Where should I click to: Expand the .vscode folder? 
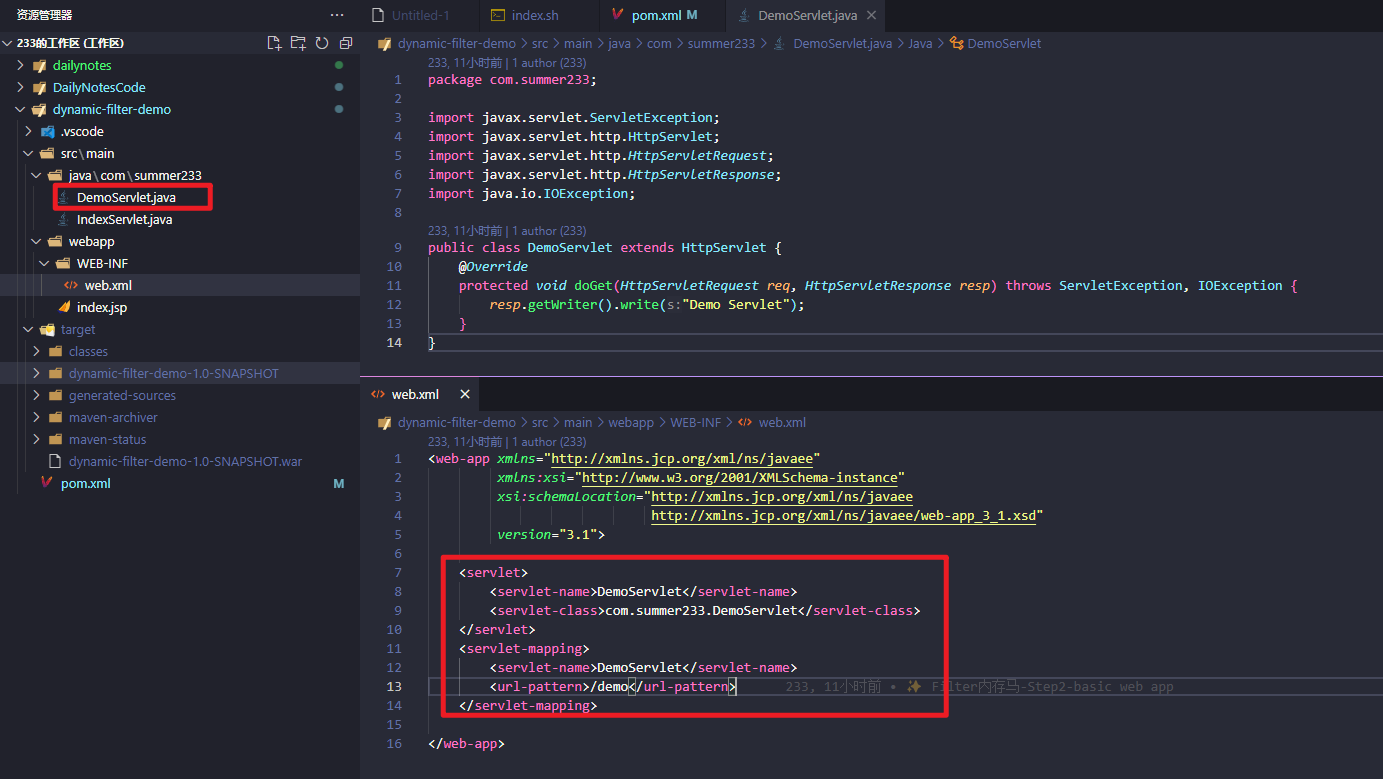[28, 131]
